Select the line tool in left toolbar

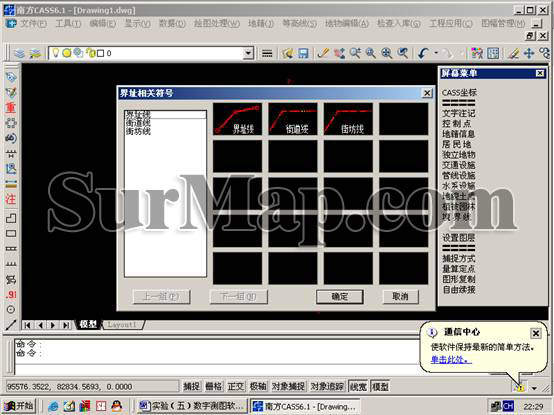[11, 325]
